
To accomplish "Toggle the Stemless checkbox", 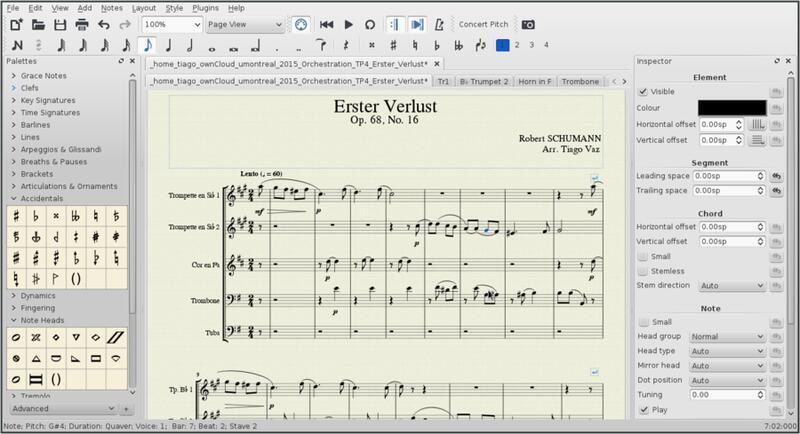I will point(643,271).
